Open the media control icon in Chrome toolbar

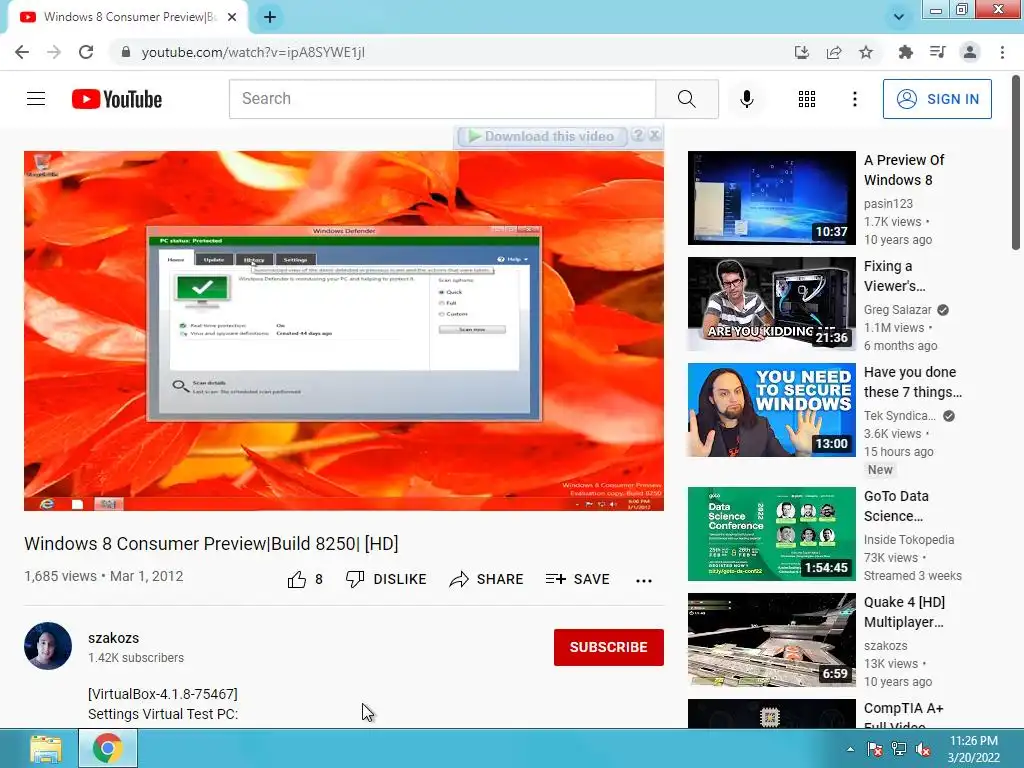[938, 52]
